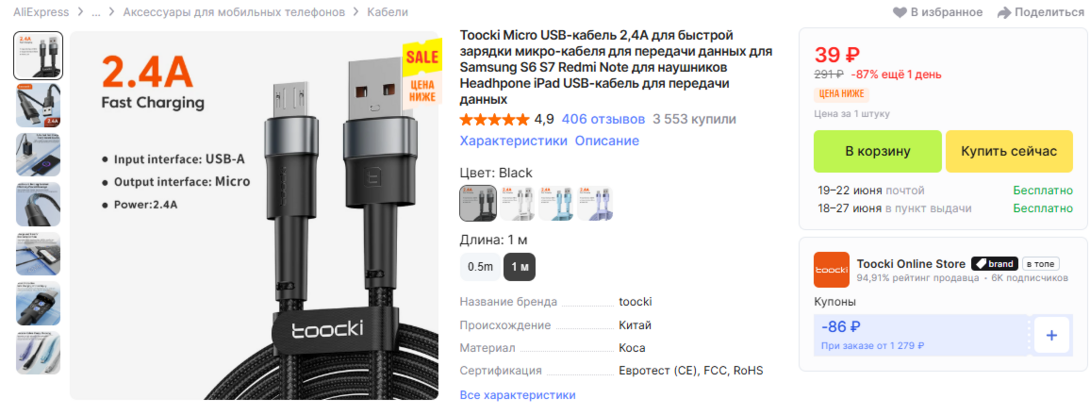Expand Все характеристики link

pyautogui.click(x=518, y=395)
